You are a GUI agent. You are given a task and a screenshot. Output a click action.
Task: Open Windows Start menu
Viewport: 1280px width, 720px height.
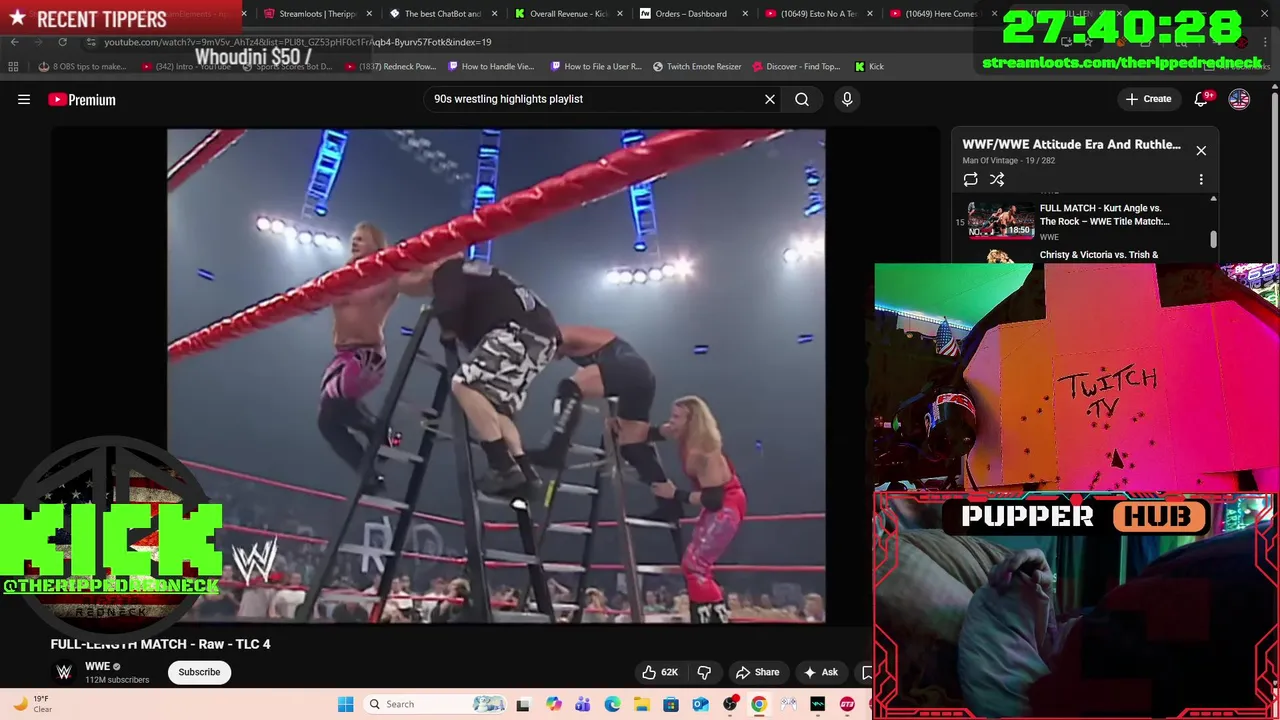pos(345,704)
